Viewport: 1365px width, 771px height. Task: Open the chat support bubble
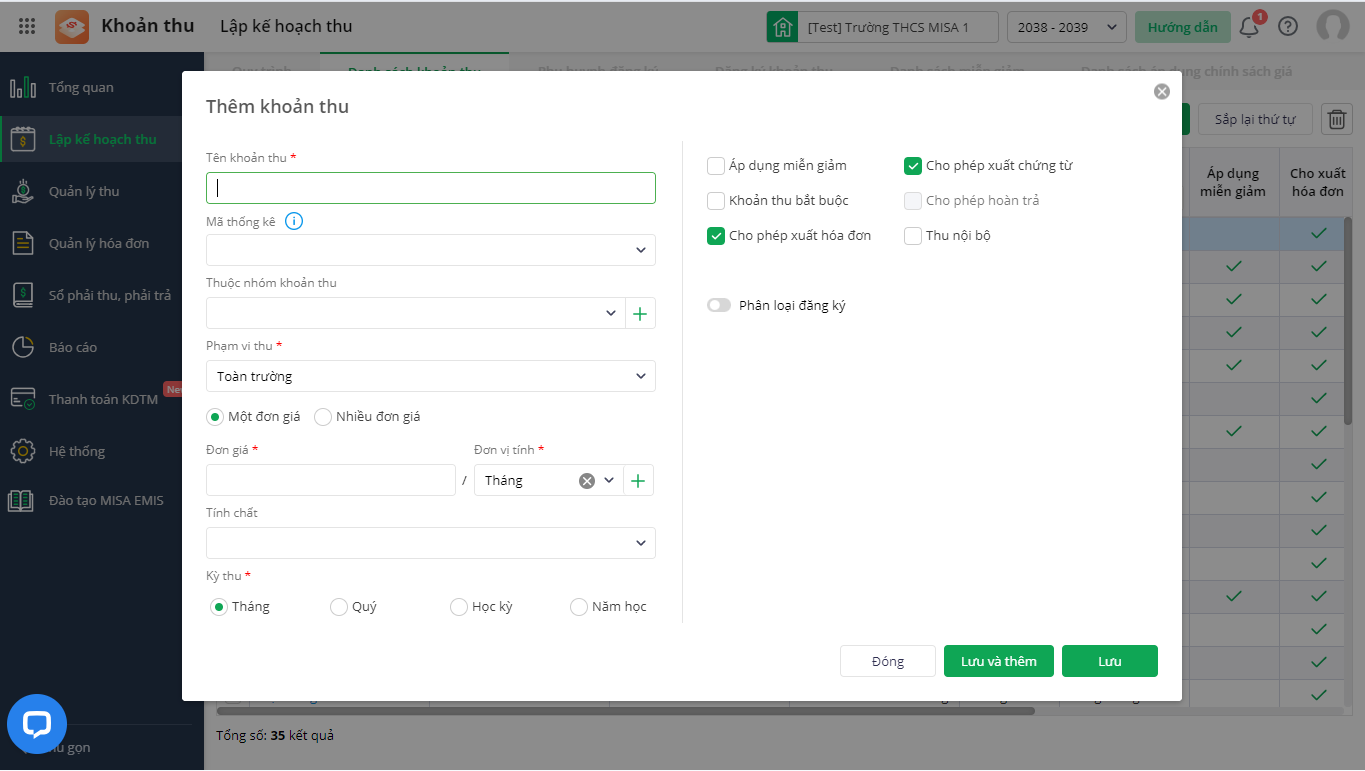click(x=37, y=724)
